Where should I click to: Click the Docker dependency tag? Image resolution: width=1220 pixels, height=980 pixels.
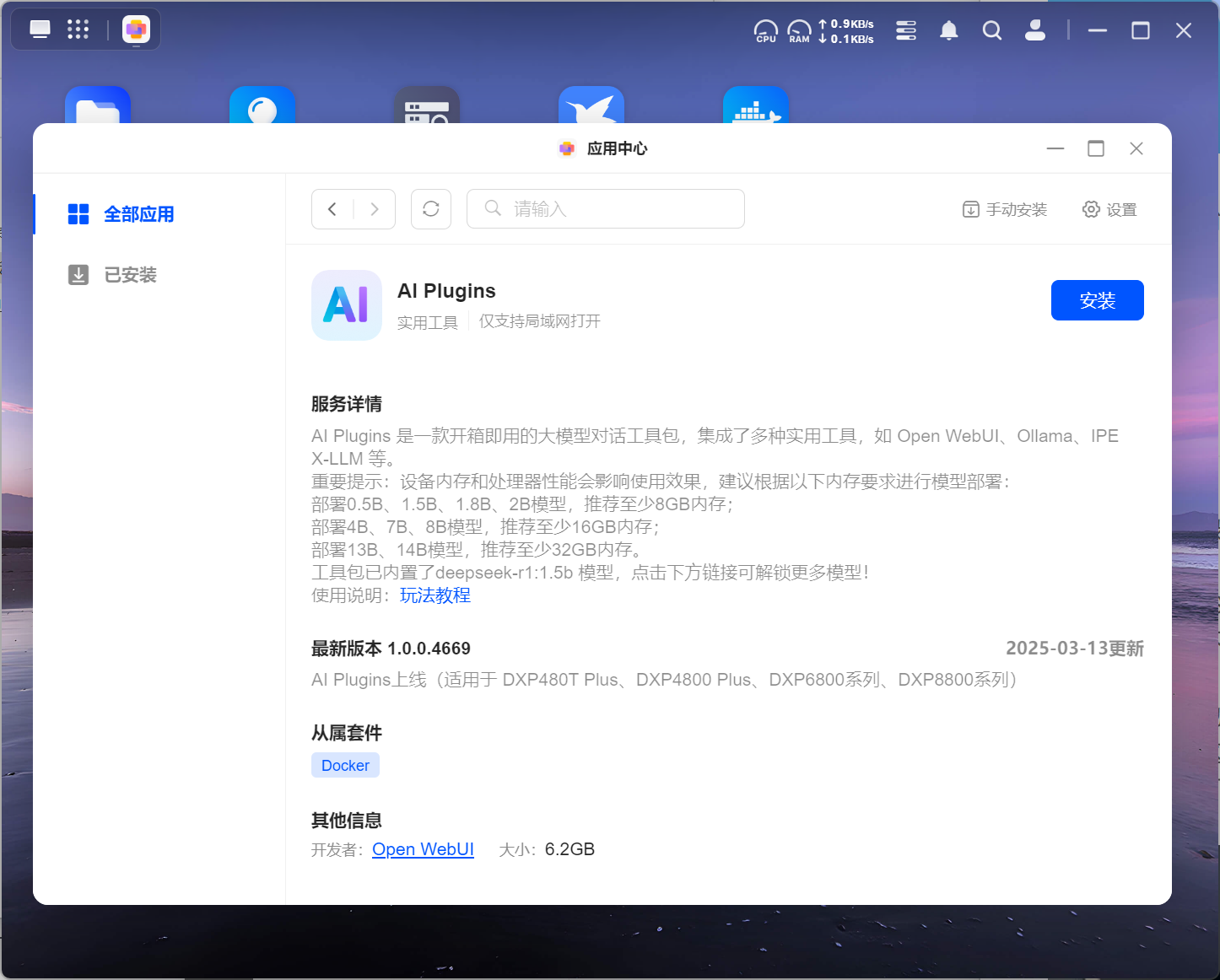[x=345, y=765]
